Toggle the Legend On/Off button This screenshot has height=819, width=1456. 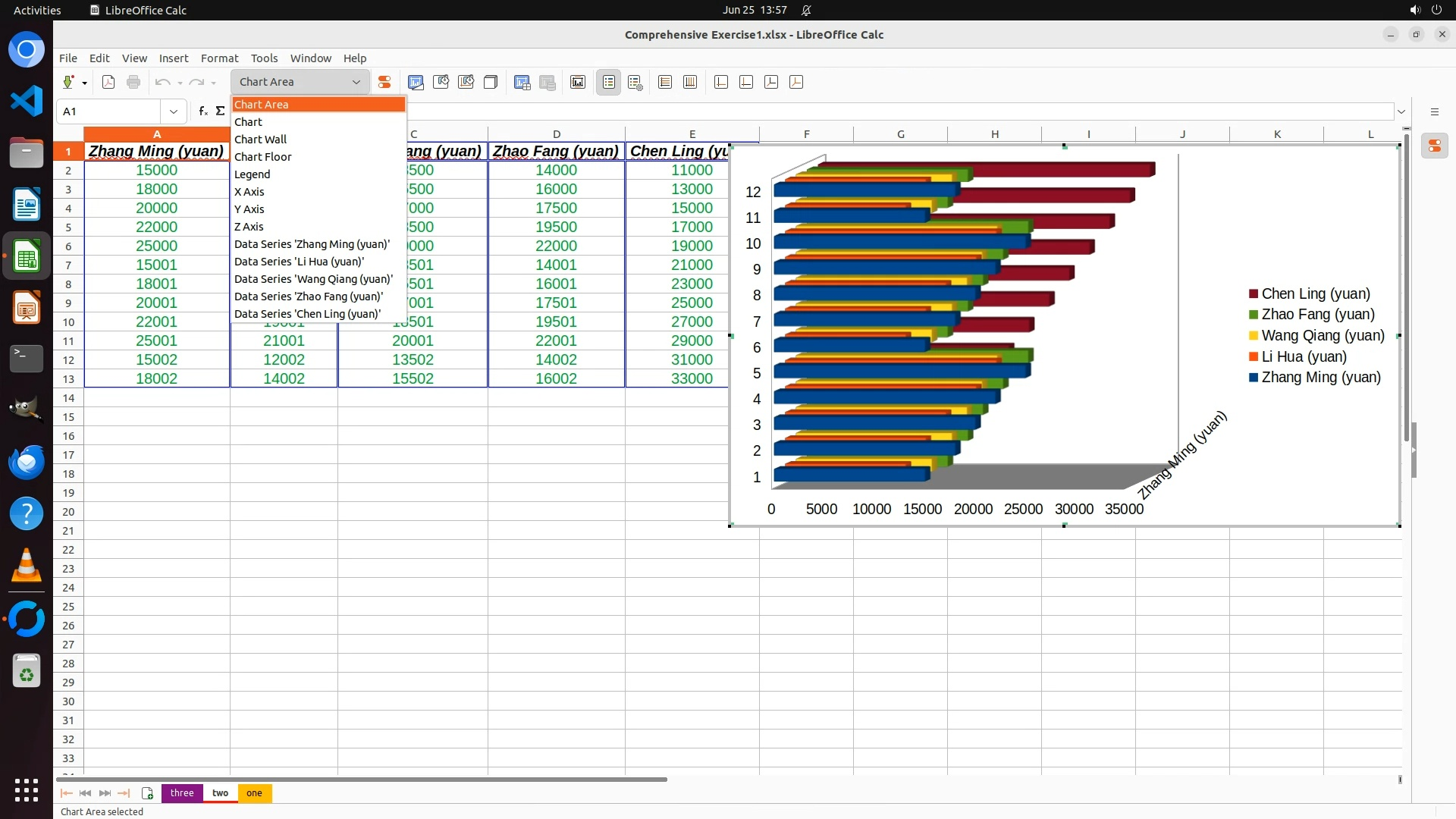[609, 82]
